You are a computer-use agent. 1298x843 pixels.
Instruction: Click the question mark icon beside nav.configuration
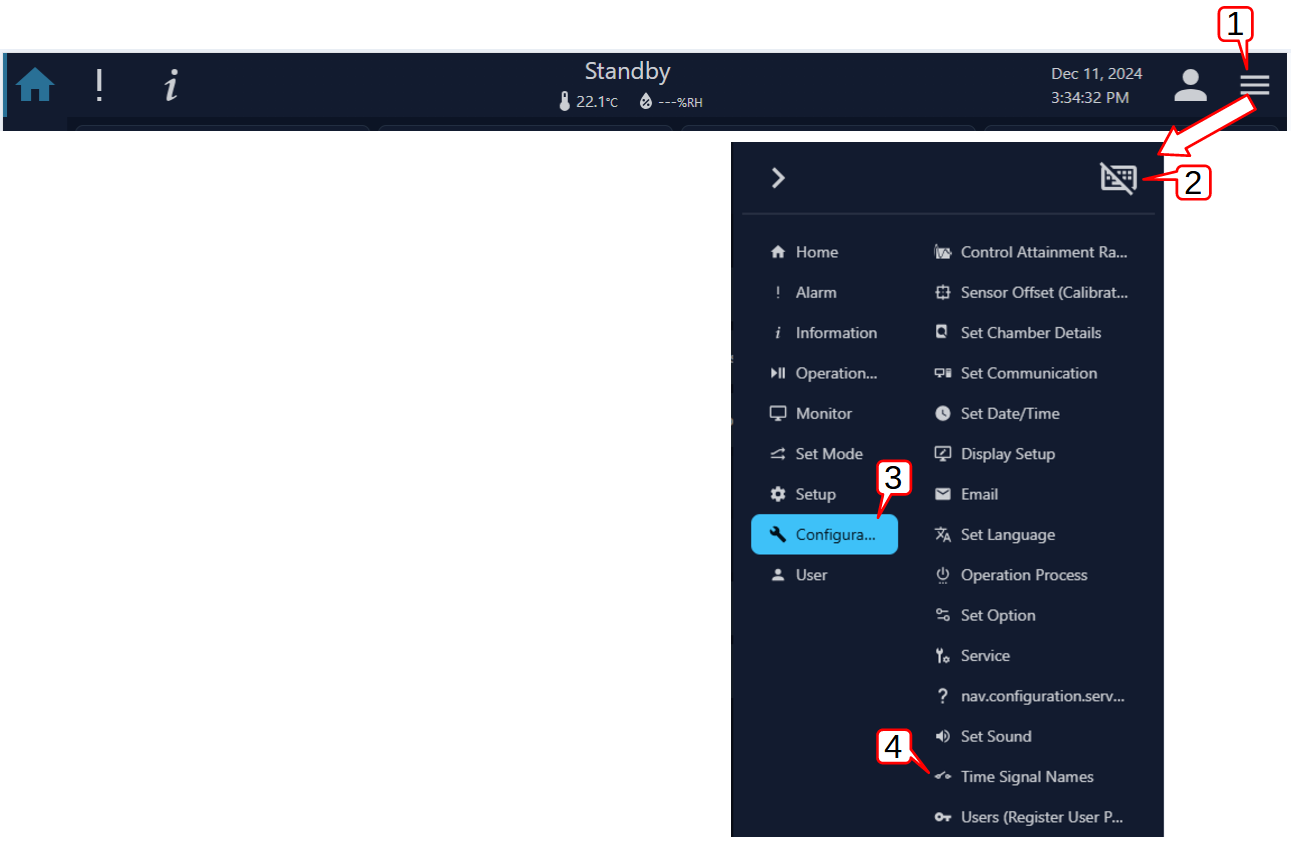[942, 696]
